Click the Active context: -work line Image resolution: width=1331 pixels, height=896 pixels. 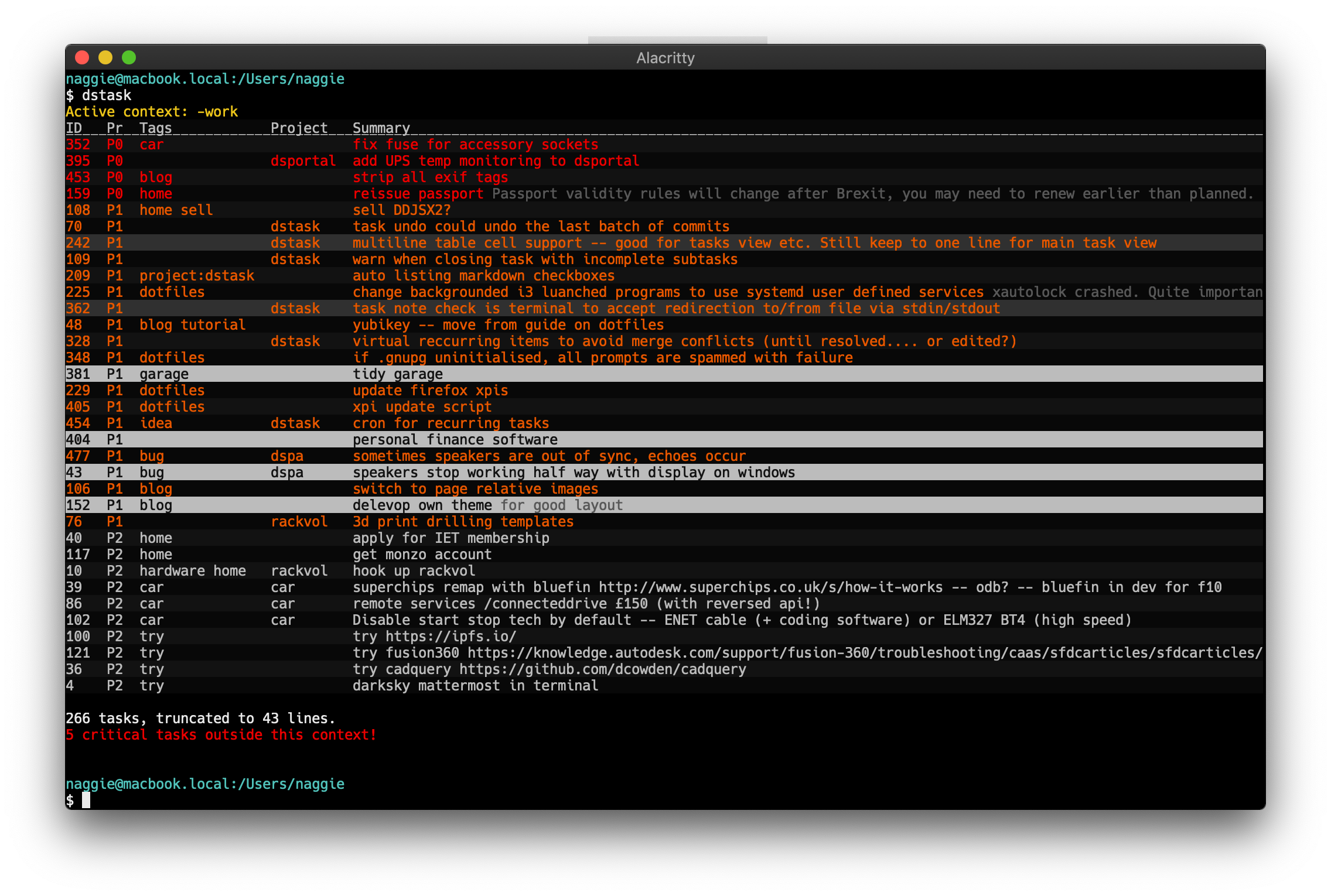tap(152, 111)
